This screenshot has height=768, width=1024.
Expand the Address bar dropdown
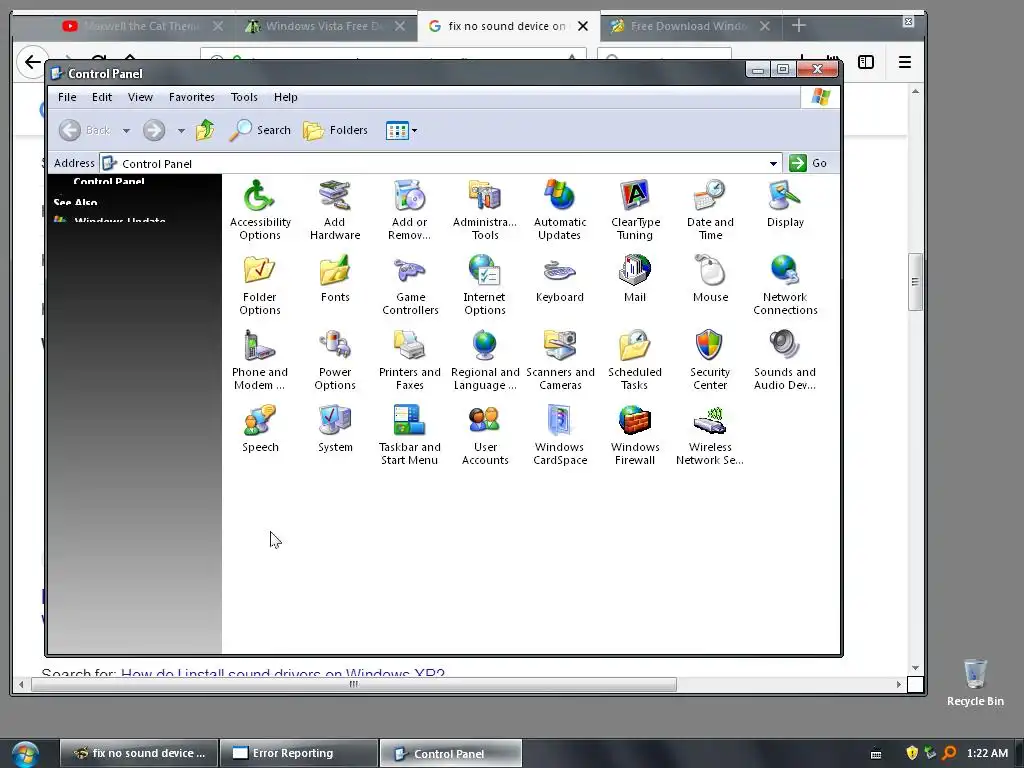[x=773, y=163]
